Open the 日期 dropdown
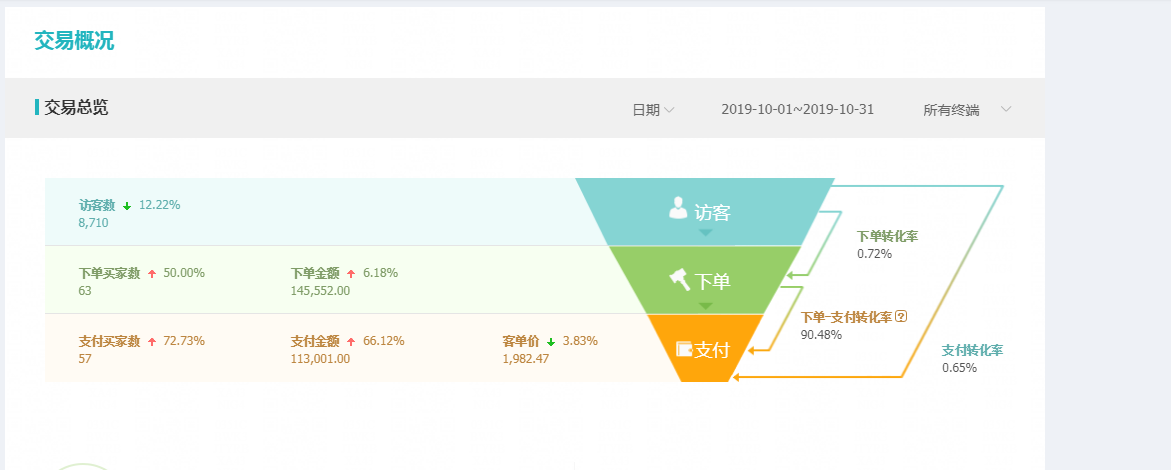1171x470 pixels. [653, 110]
